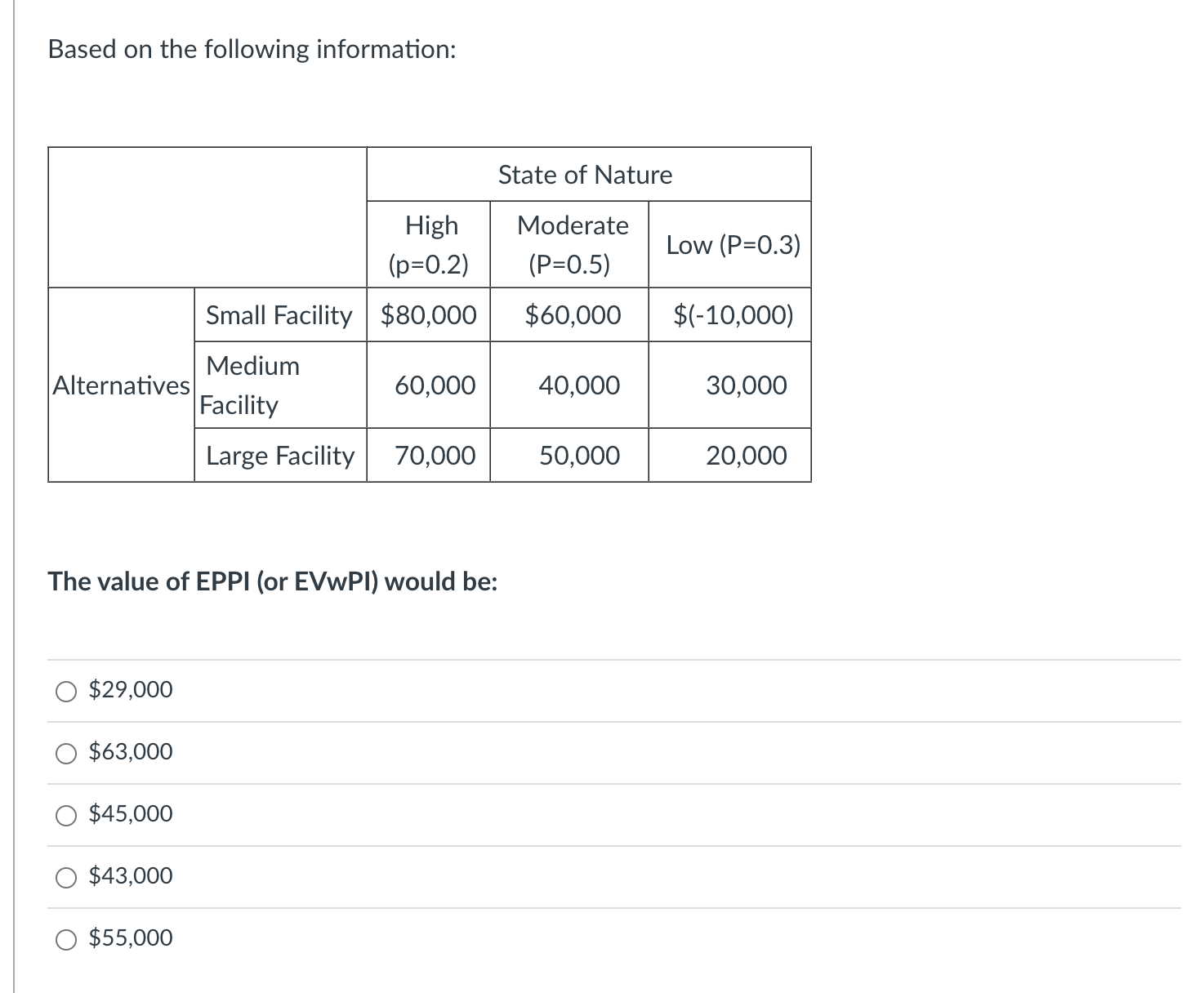Click the Medium Facility row label
1204x993 pixels.
coord(249,385)
